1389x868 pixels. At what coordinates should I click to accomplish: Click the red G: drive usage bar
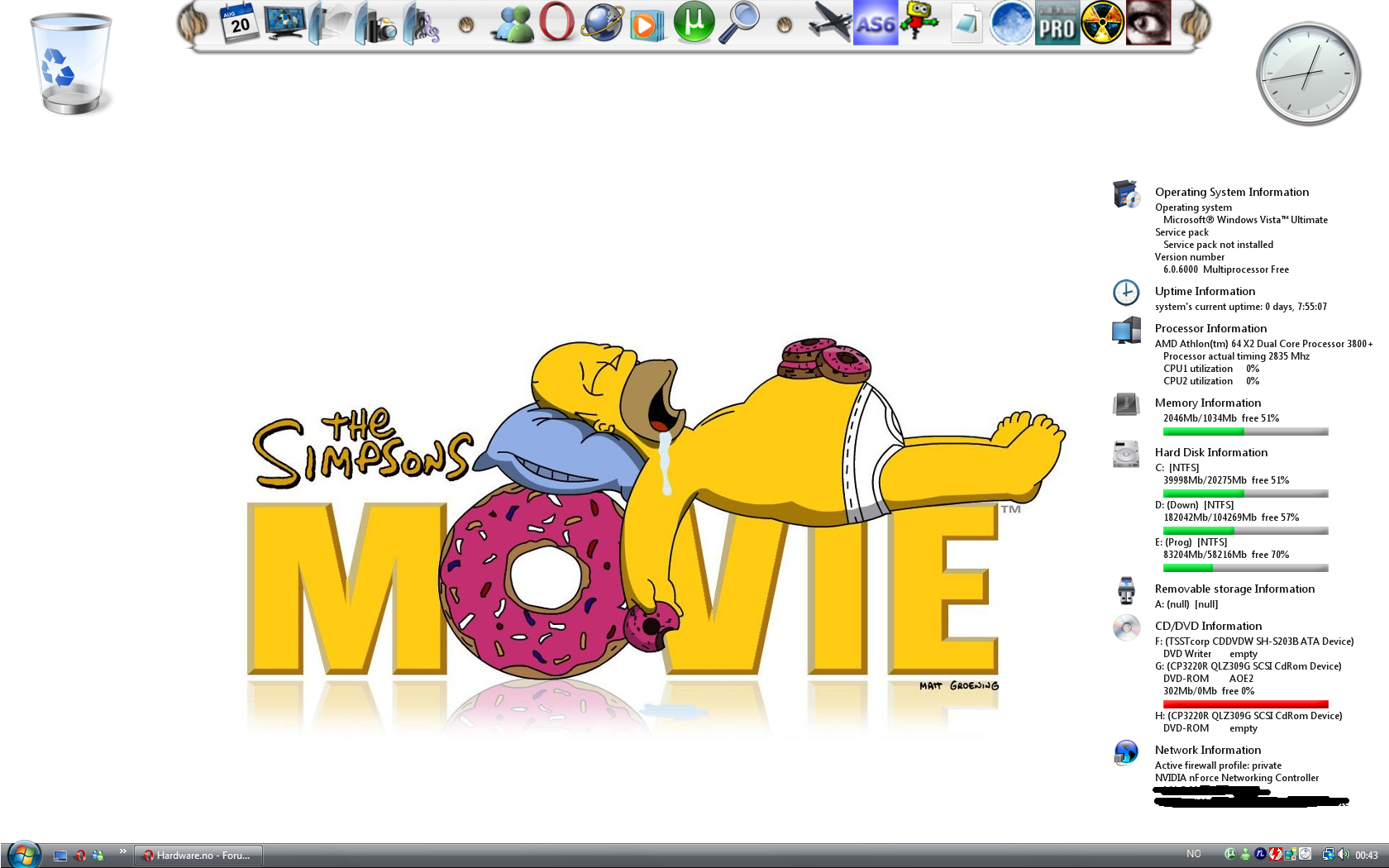point(1245,704)
